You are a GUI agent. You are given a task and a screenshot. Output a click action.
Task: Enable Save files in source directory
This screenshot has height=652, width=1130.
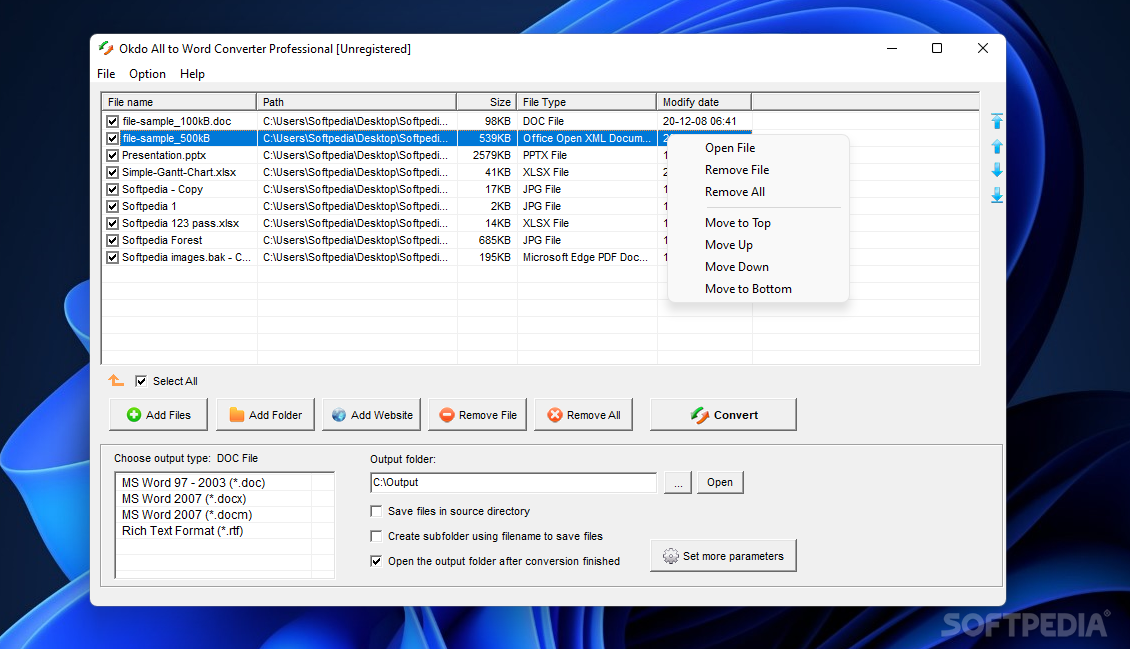pyautogui.click(x=376, y=511)
